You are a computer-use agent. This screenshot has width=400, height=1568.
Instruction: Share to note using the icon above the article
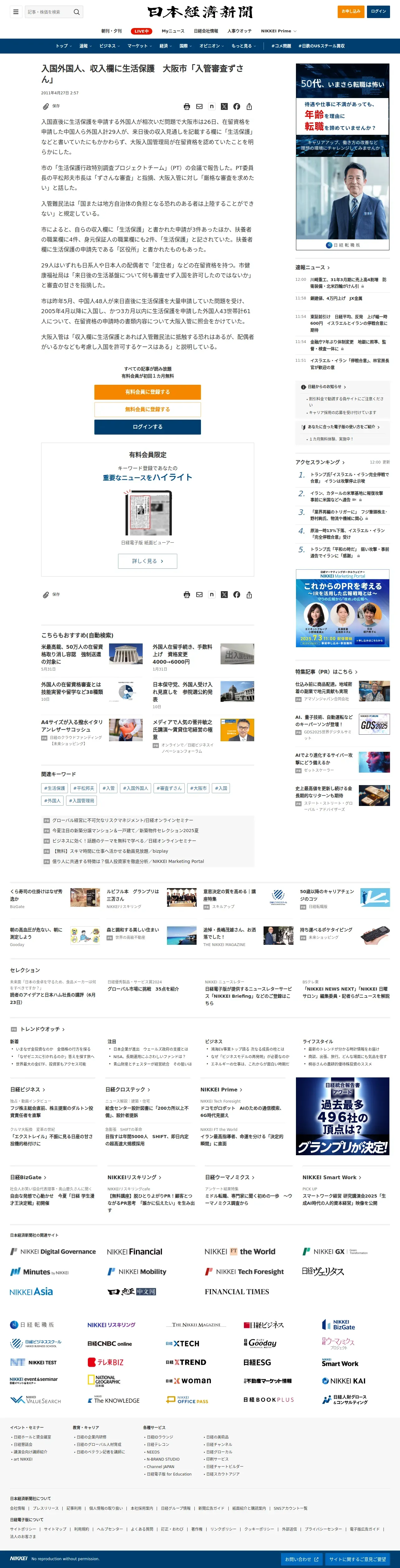(211, 106)
